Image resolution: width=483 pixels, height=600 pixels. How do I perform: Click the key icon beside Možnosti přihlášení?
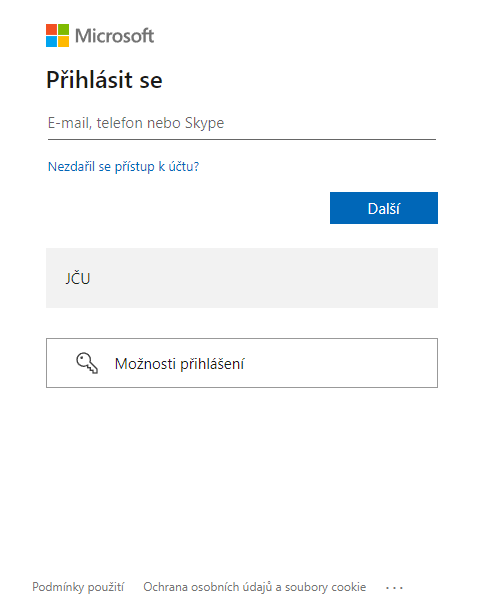(87, 363)
